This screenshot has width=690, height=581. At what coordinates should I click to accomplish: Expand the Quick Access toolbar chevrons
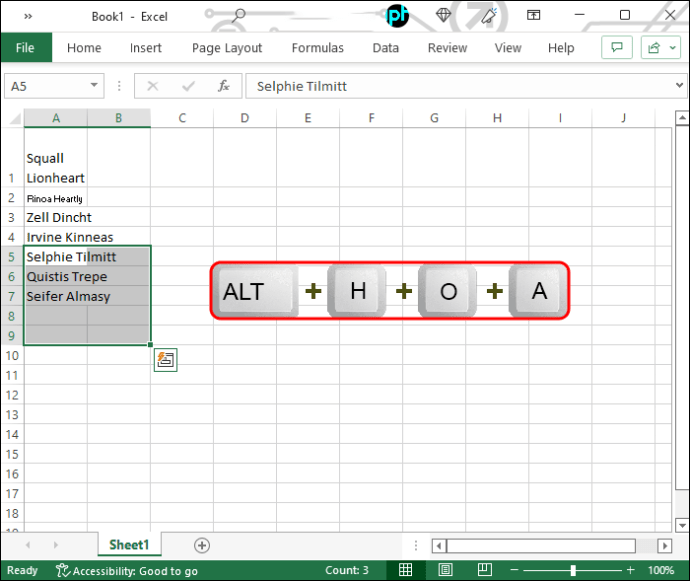point(28,16)
